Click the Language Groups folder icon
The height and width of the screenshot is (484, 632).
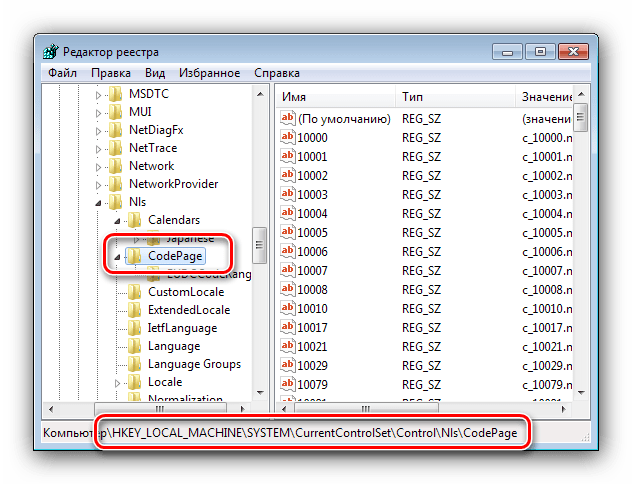(135, 364)
